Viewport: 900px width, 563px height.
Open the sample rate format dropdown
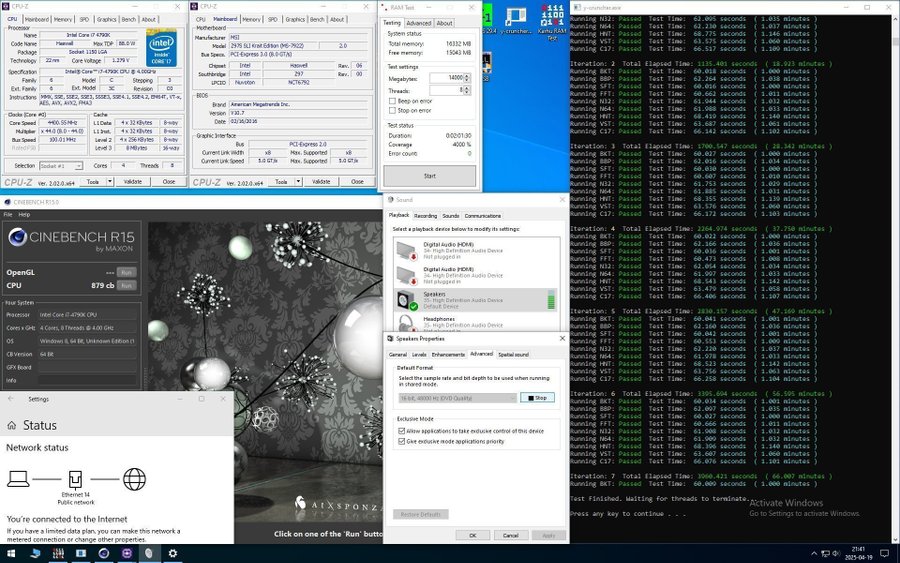point(456,397)
